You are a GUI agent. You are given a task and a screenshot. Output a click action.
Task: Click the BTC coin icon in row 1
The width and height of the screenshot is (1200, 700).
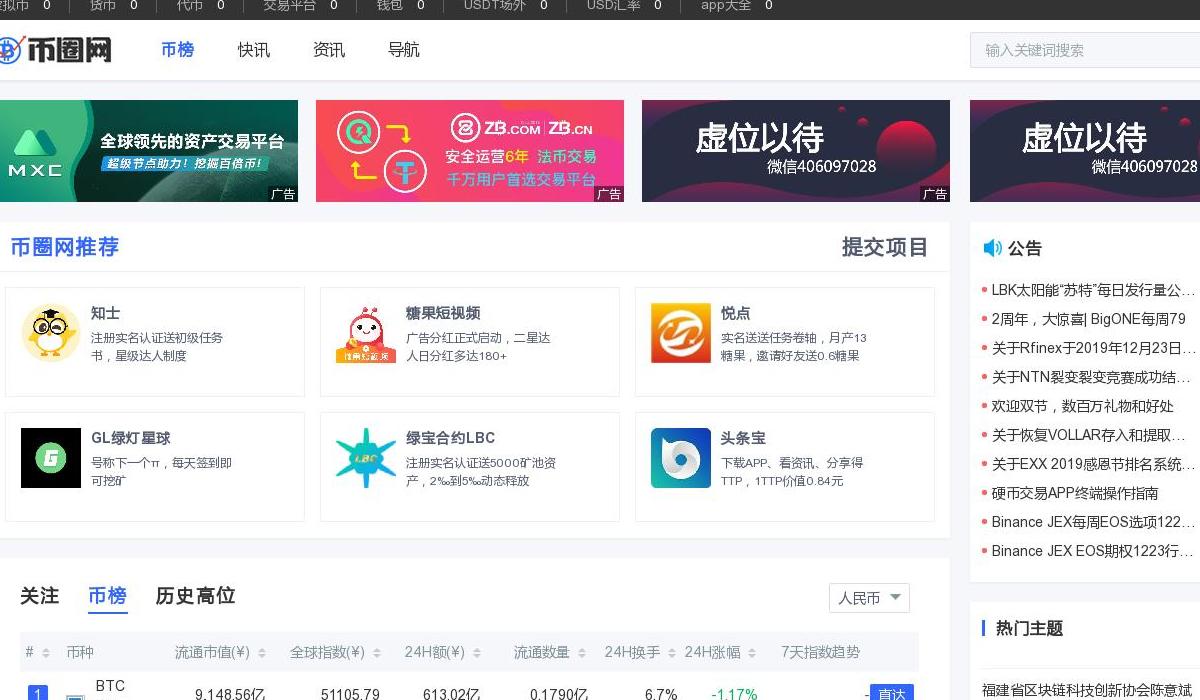tap(75, 697)
